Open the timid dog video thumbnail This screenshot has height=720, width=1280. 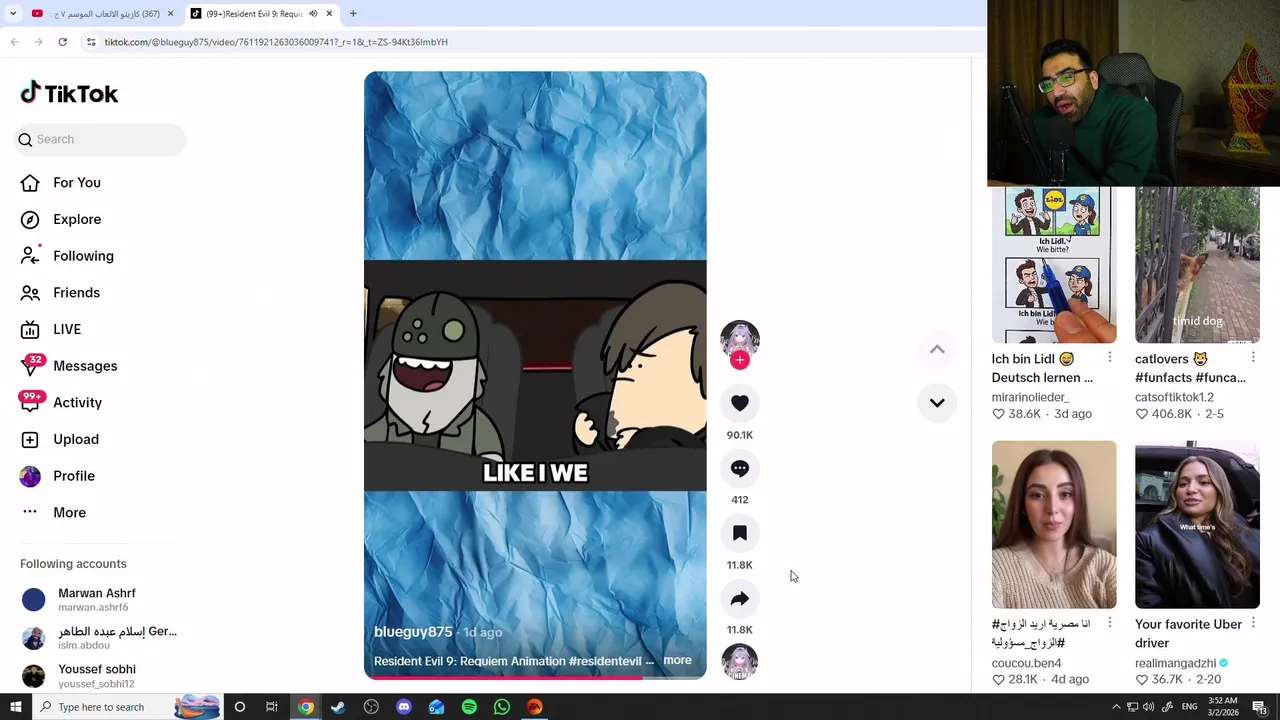(x=1197, y=265)
